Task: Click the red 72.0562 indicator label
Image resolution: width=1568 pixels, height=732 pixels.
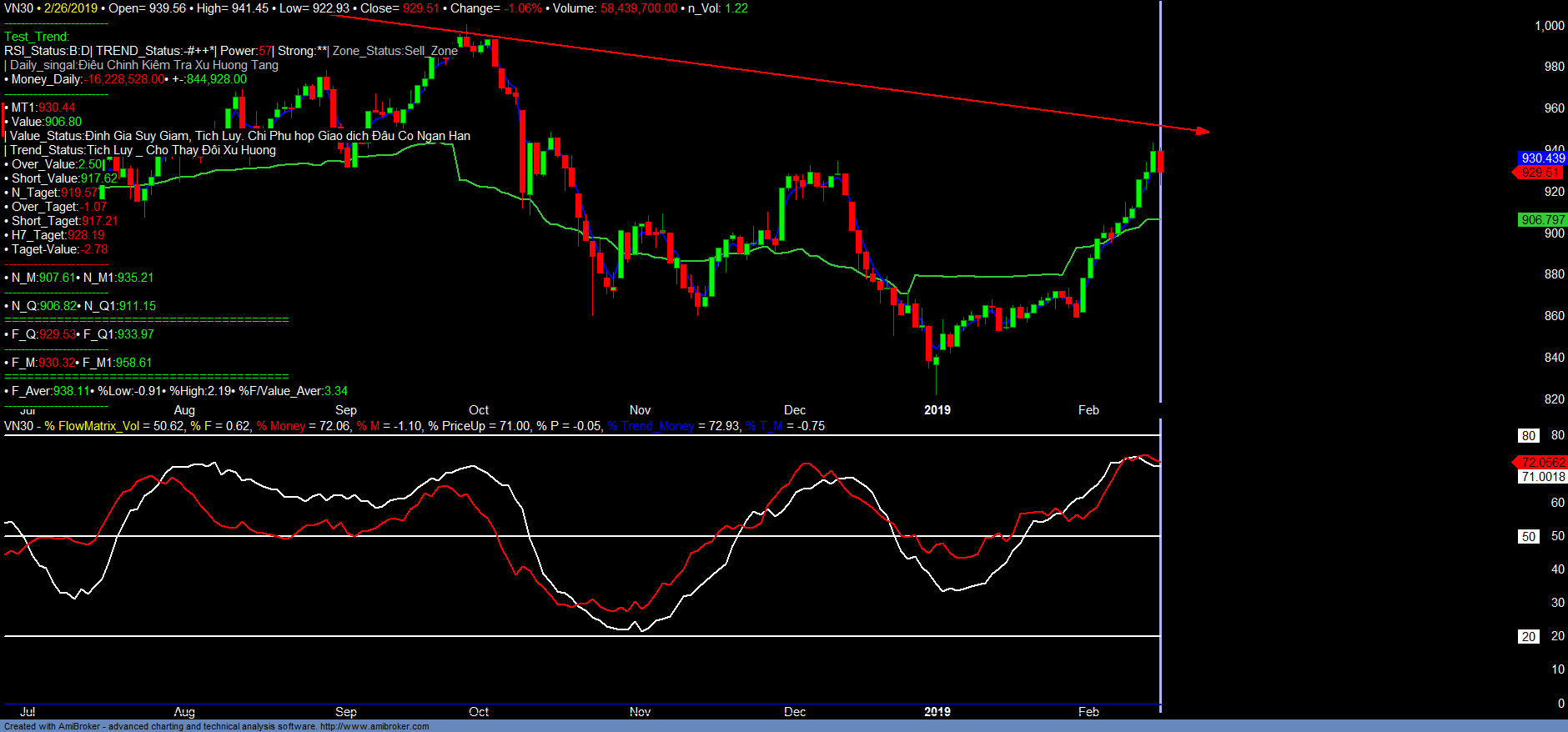Action: click(1542, 462)
